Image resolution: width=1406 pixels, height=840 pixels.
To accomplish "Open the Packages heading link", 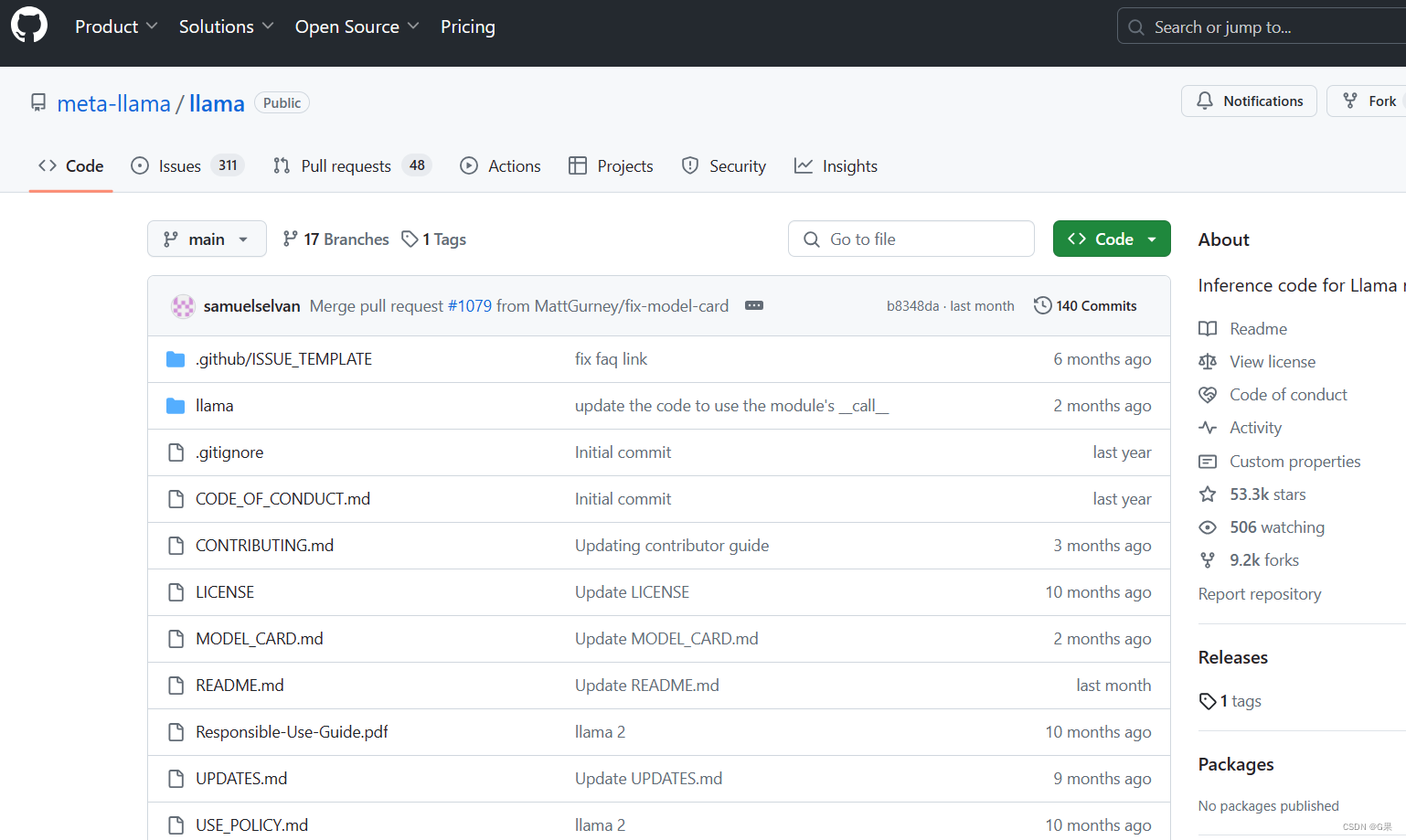I will [1236, 764].
